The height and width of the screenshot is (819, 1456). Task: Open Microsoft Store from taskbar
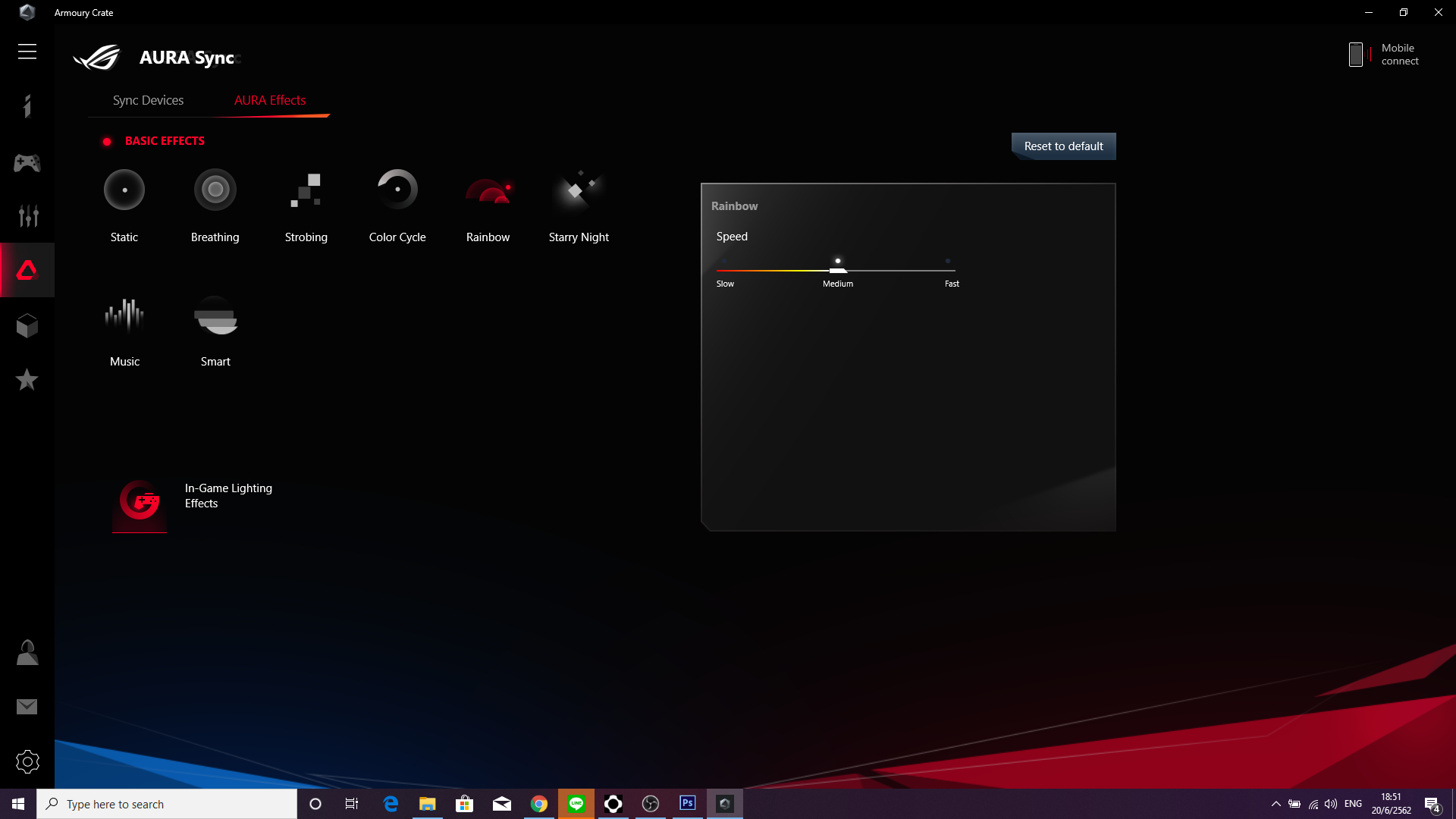465,804
